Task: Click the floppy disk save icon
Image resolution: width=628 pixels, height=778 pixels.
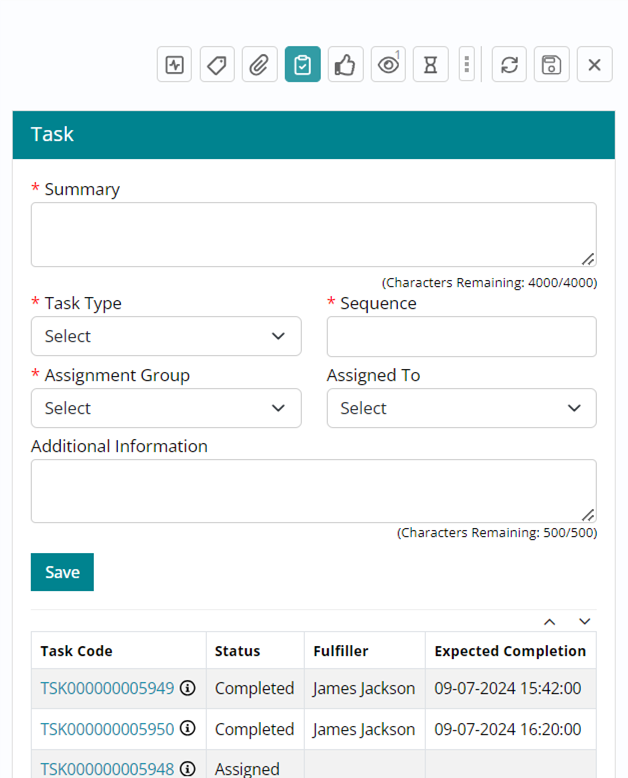Action: coord(551,65)
